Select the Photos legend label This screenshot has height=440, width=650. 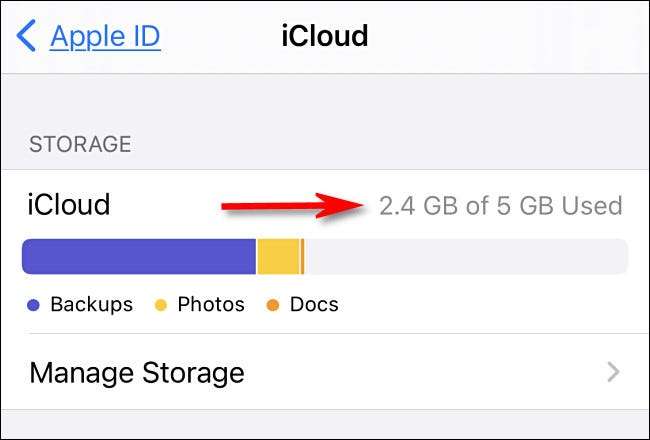(211, 304)
